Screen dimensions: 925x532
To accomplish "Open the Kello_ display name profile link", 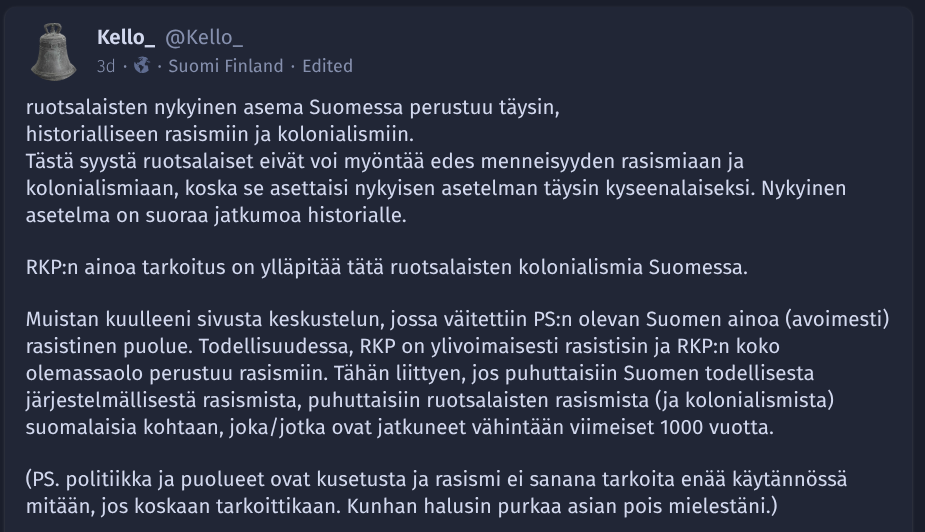I will [126, 38].
